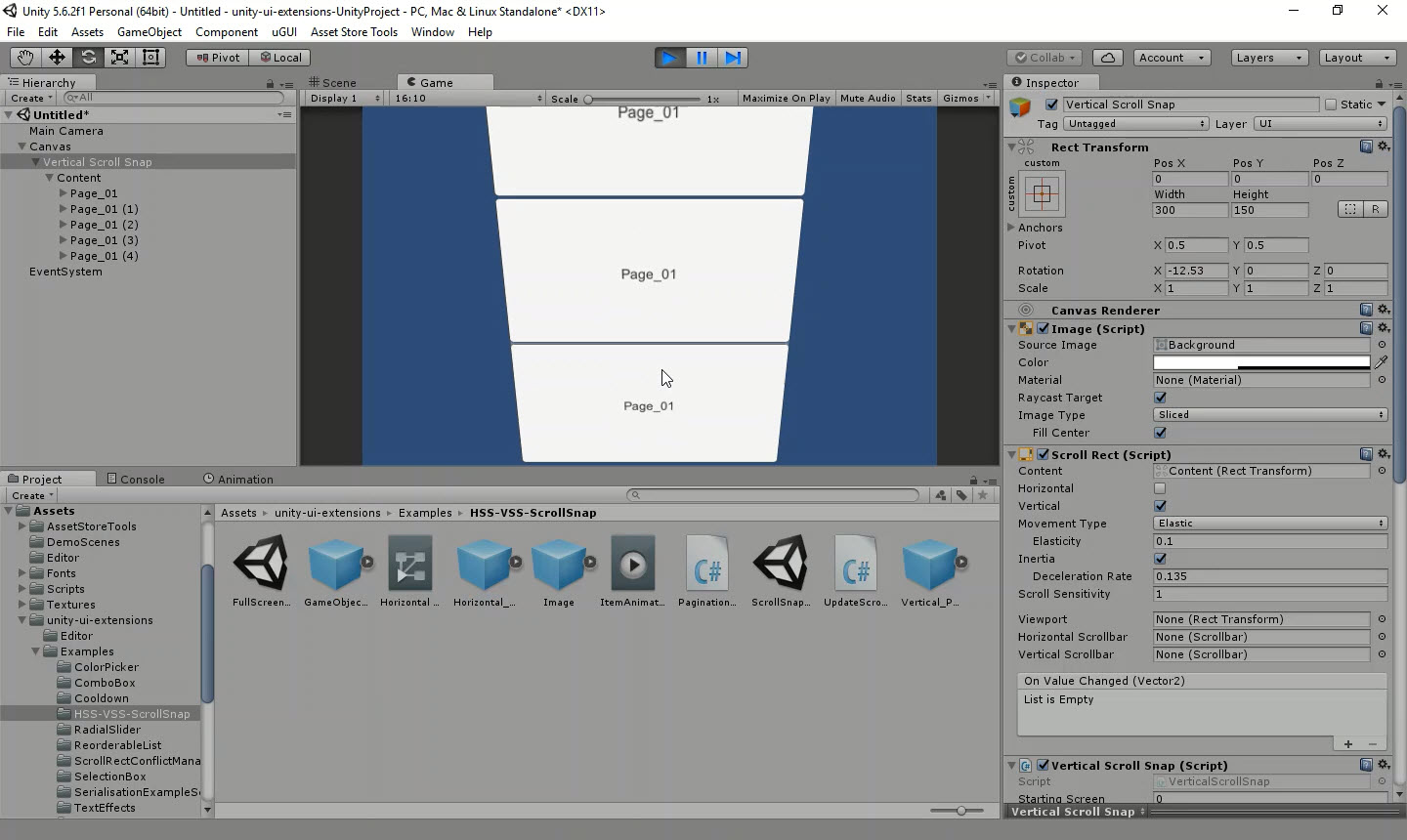Open Rect Transform help icon
The image size is (1407, 840).
click(1366, 147)
